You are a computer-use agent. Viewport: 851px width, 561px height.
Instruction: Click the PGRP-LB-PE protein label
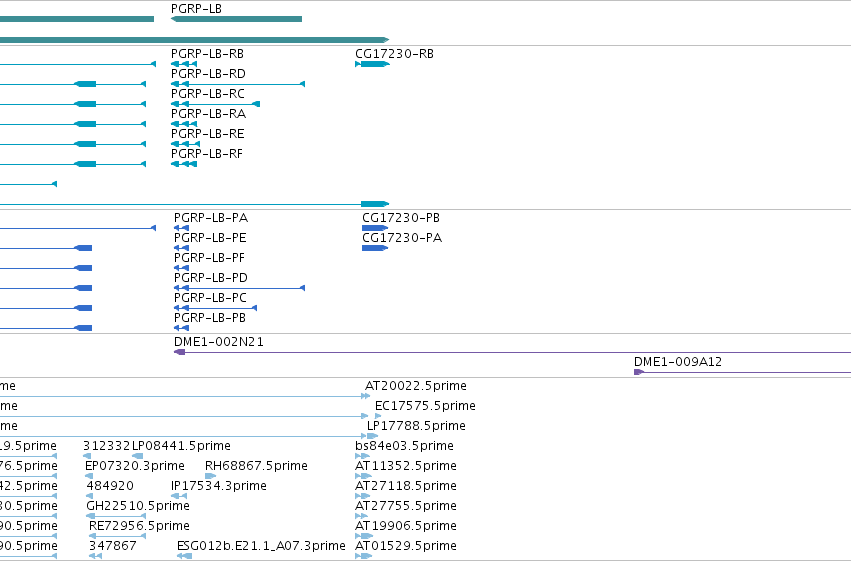point(210,238)
